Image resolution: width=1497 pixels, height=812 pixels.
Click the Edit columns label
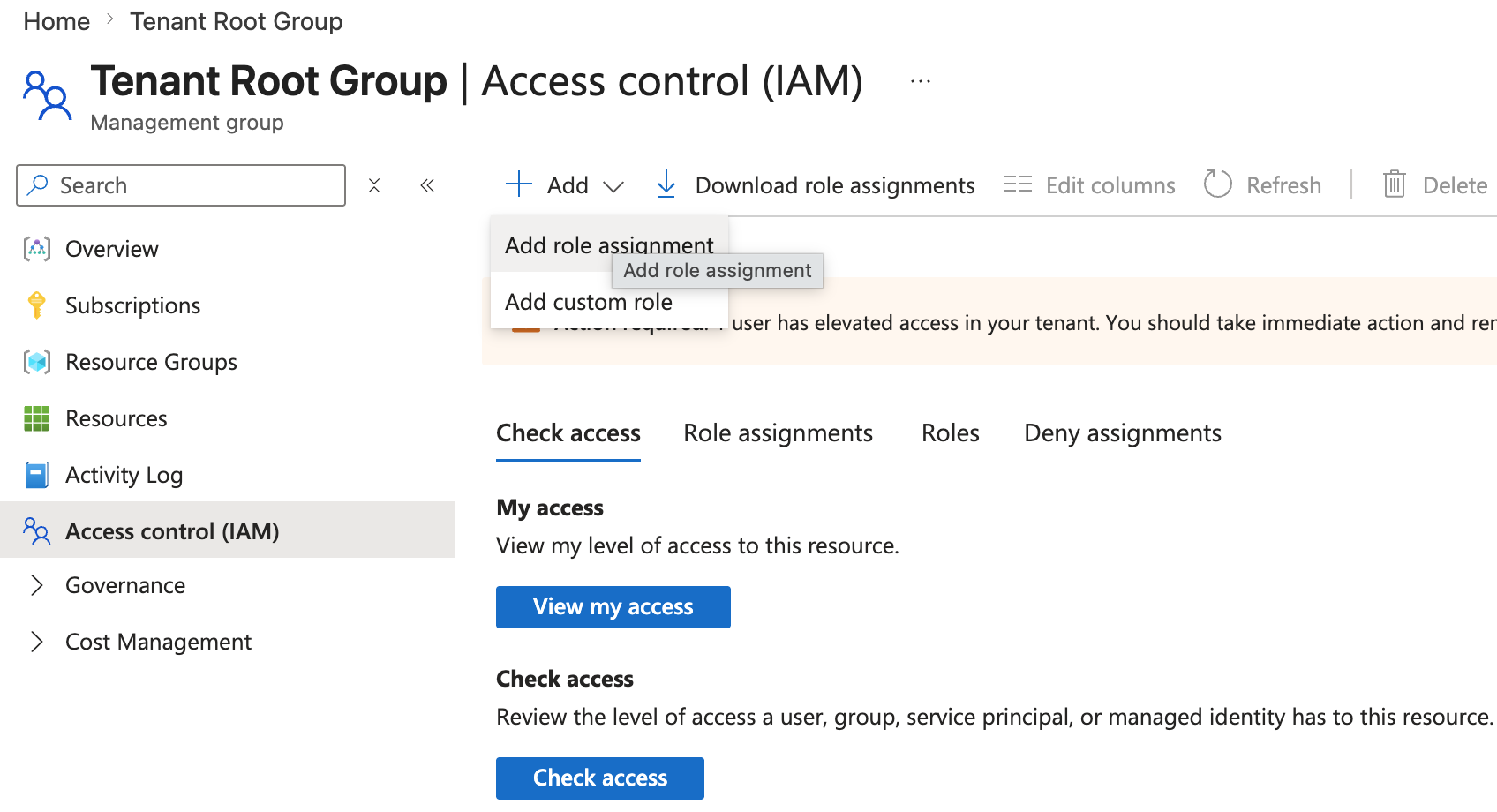(x=1110, y=185)
